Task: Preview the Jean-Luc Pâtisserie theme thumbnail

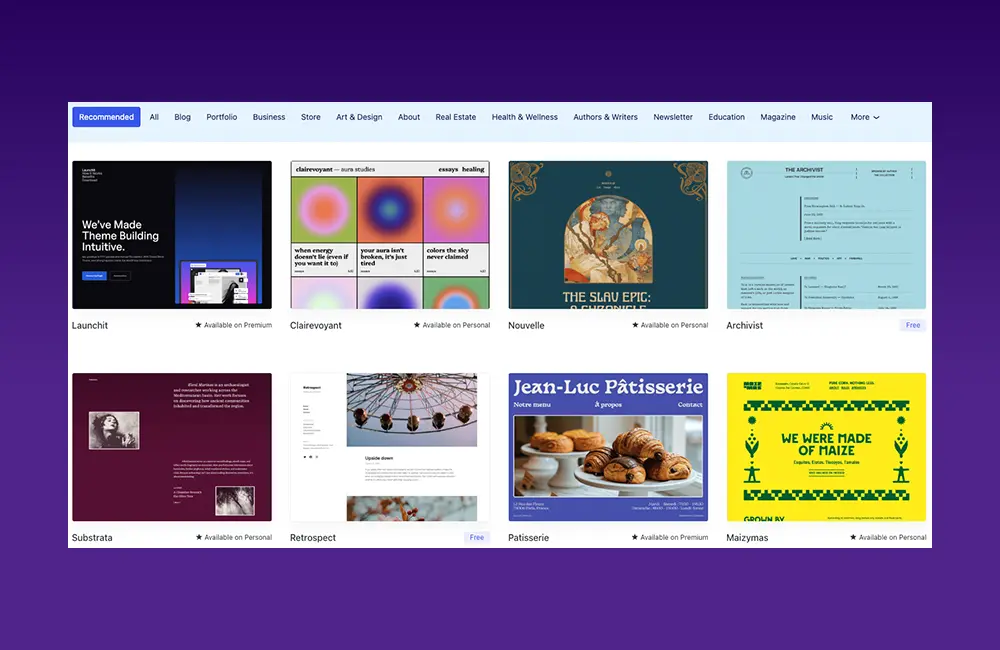Action: coord(608,447)
